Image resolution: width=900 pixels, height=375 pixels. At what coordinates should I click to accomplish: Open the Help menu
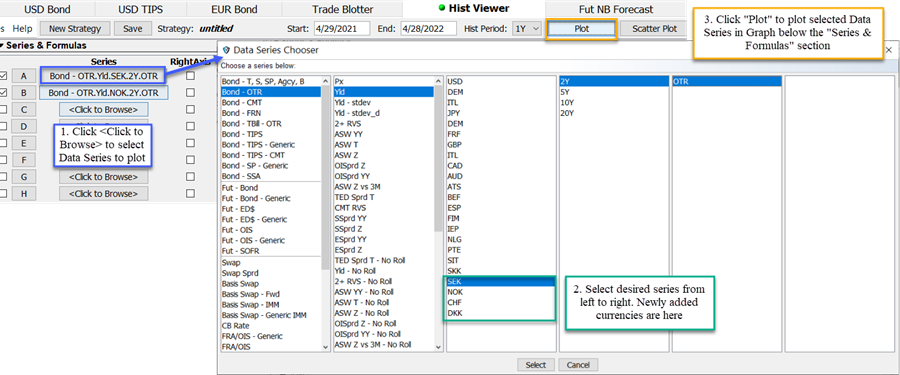(x=22, y=28)
